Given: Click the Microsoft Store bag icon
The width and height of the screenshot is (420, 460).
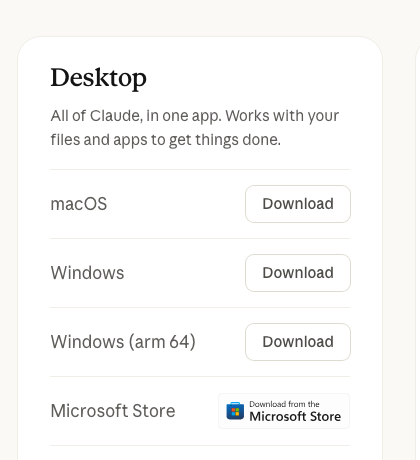Looking at the screenshot, I should (x=235, y=411).
